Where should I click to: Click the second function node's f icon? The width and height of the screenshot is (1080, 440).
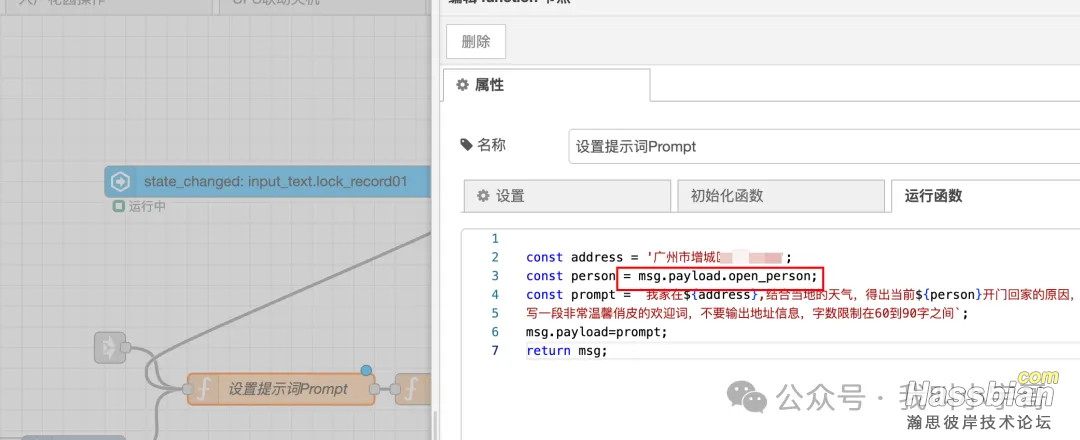pos(410,389)
